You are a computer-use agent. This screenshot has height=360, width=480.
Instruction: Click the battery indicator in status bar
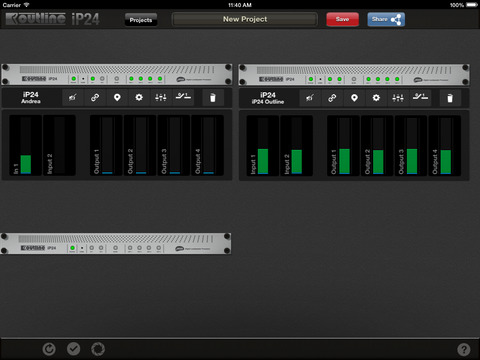[464, 5]
